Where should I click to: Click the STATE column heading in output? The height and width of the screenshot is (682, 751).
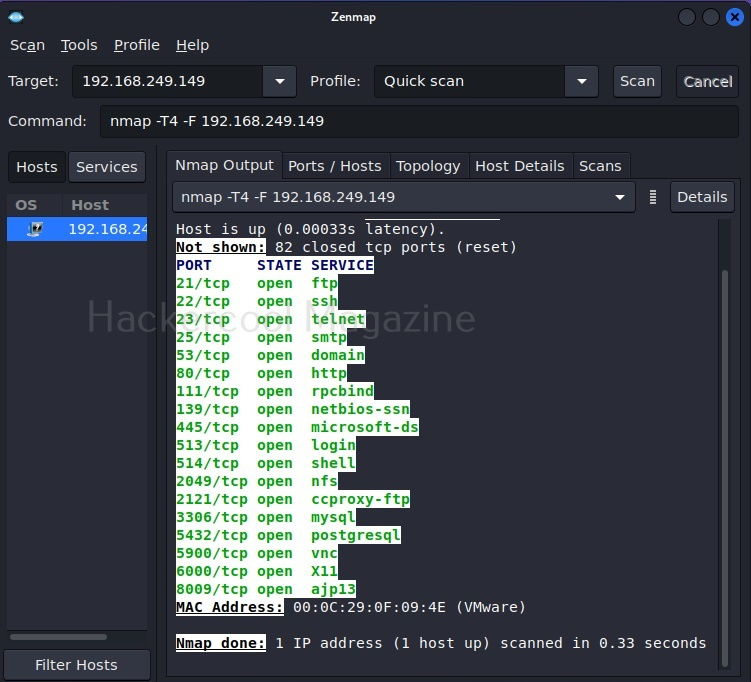(x=279, y=265)
